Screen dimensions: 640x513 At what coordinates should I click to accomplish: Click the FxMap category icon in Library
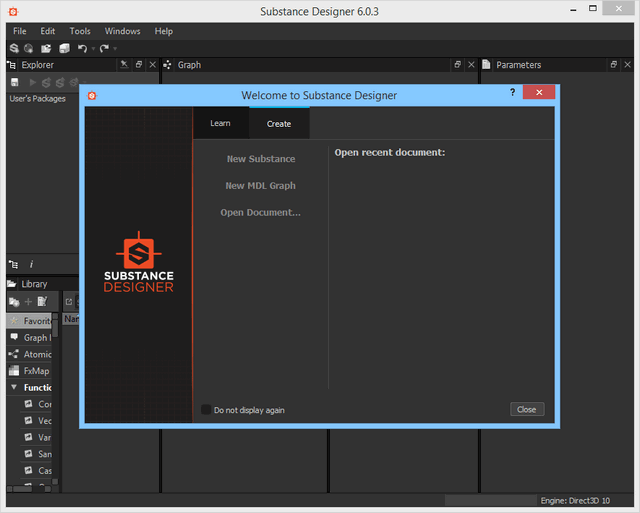point(15,371)
